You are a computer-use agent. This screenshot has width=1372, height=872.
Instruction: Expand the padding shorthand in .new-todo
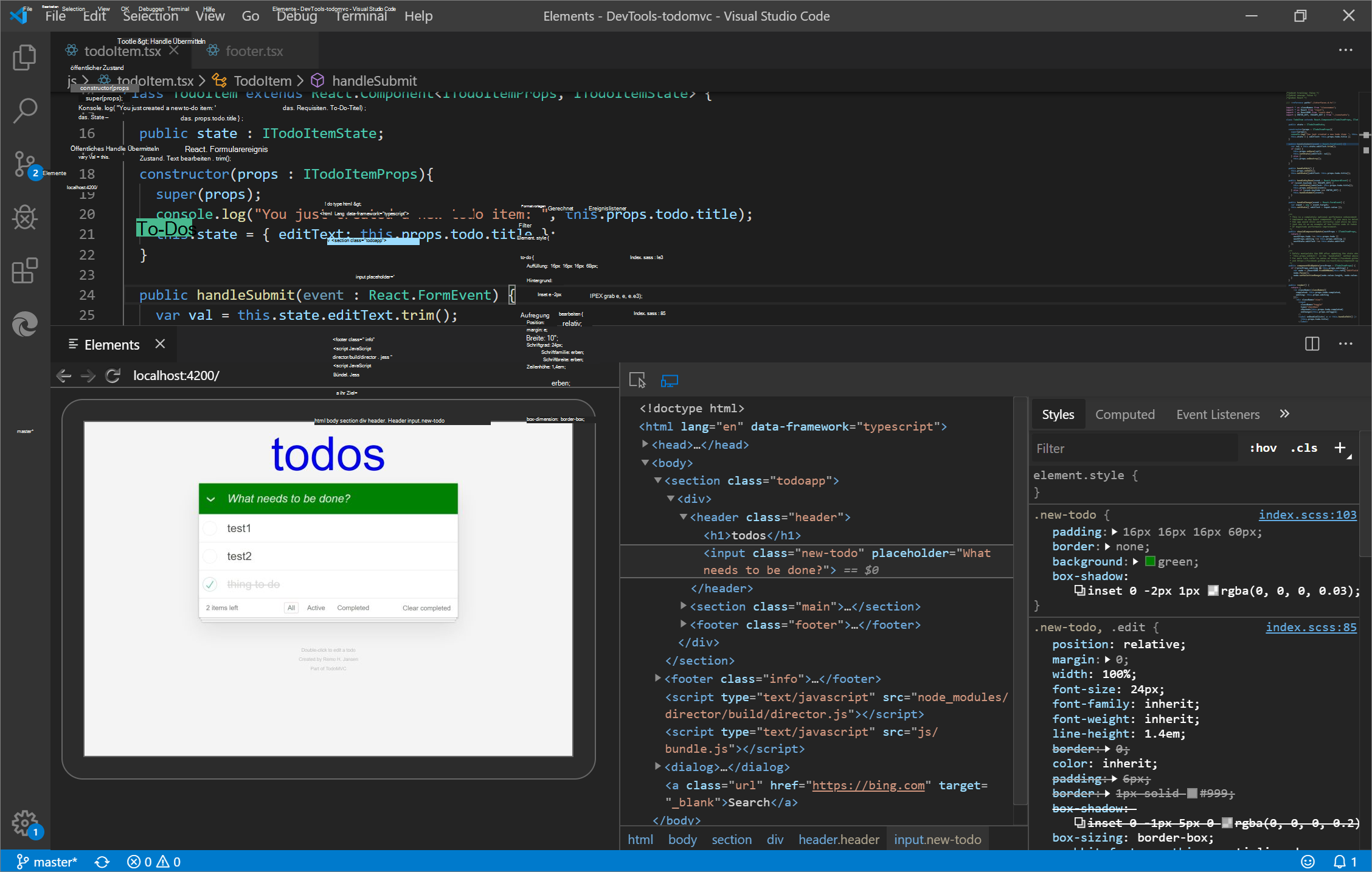1115,532
